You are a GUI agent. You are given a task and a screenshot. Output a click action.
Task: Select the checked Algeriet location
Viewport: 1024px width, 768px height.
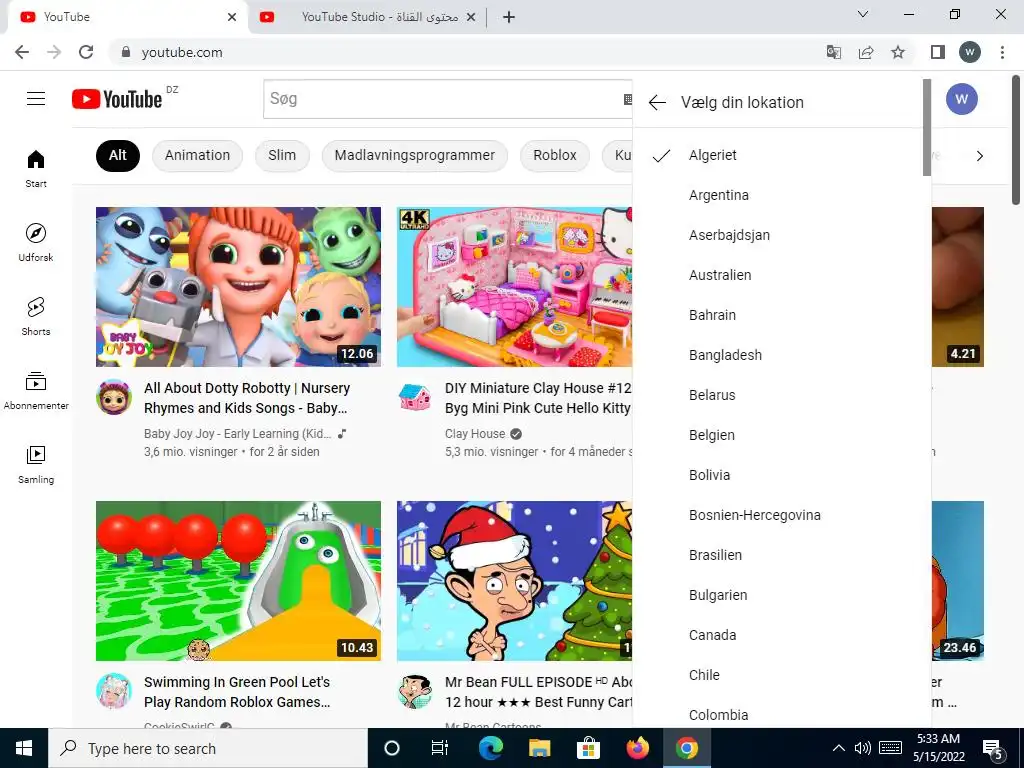point(782,155)
